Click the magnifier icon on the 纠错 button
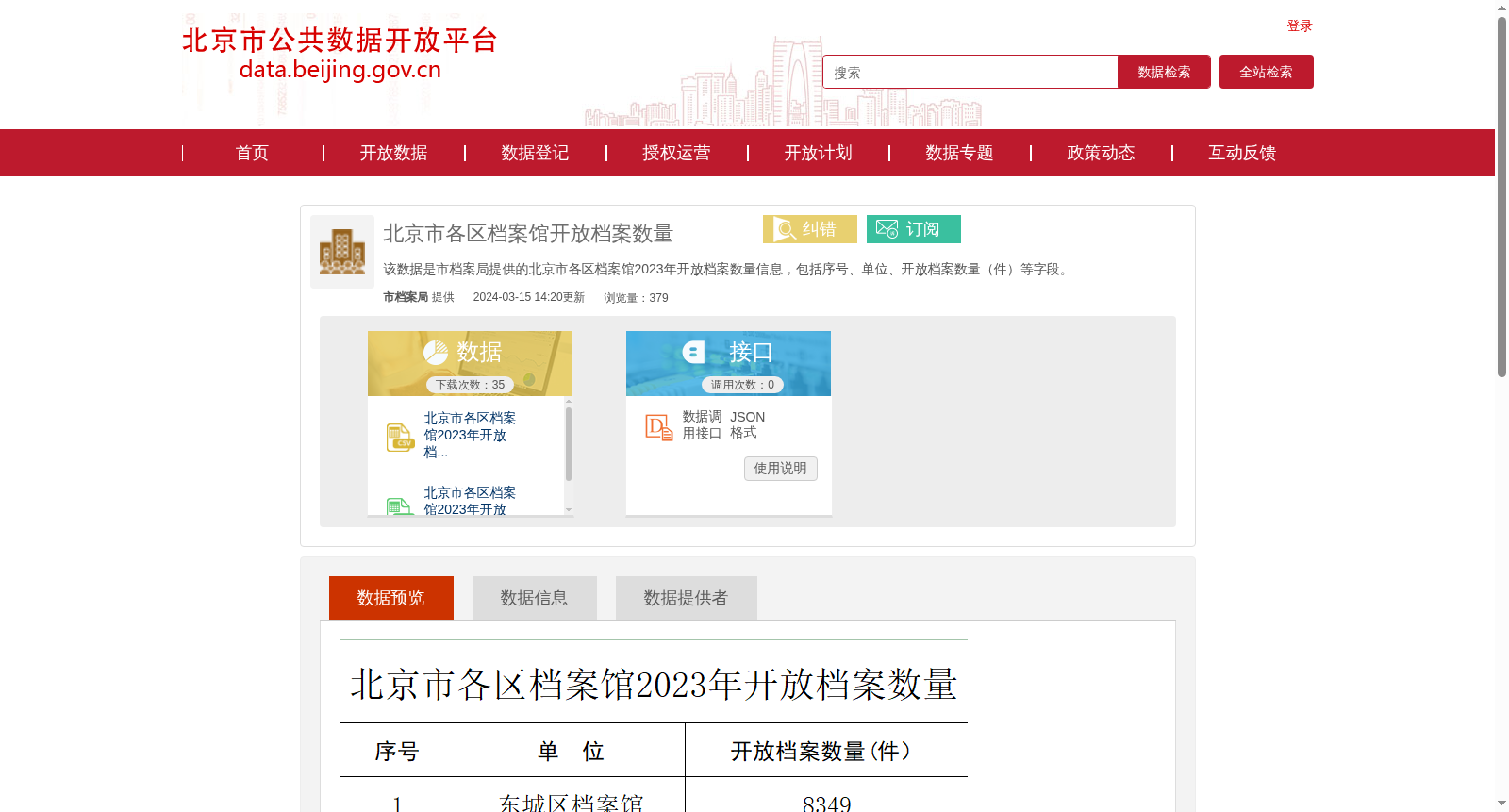The image size is (1509, 812). (785, 229)
